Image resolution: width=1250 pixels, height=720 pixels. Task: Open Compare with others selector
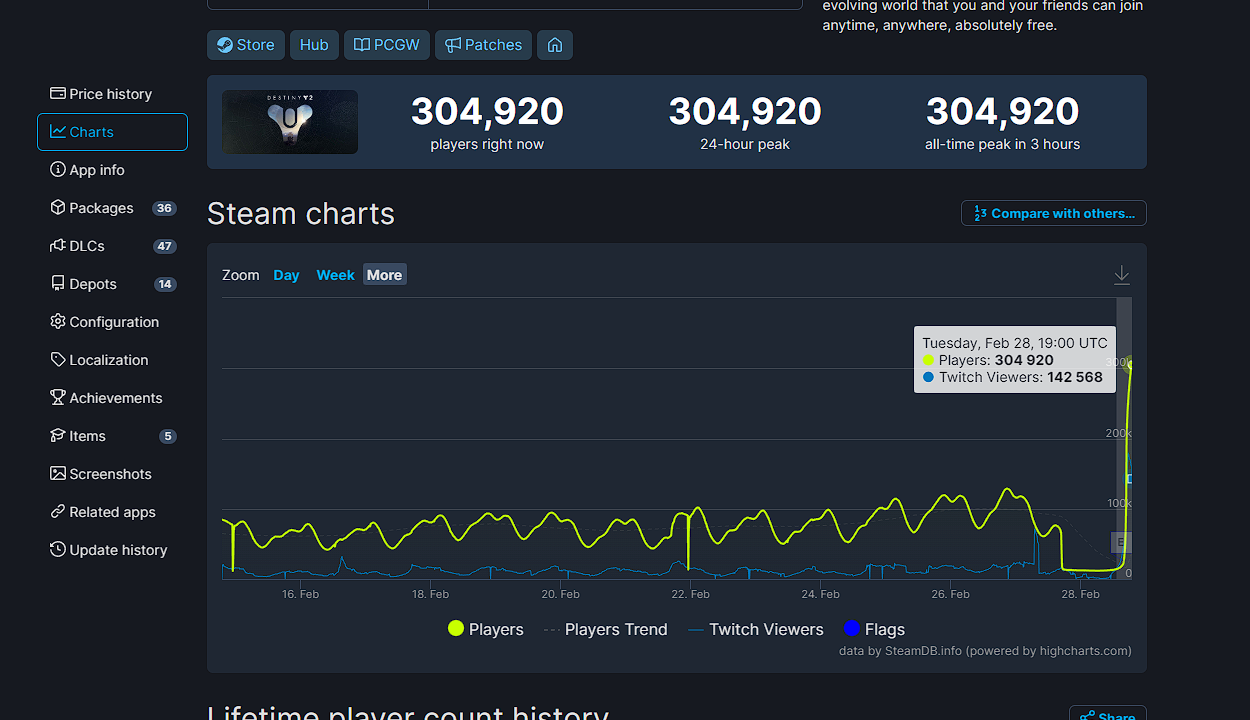(1054, 213)
